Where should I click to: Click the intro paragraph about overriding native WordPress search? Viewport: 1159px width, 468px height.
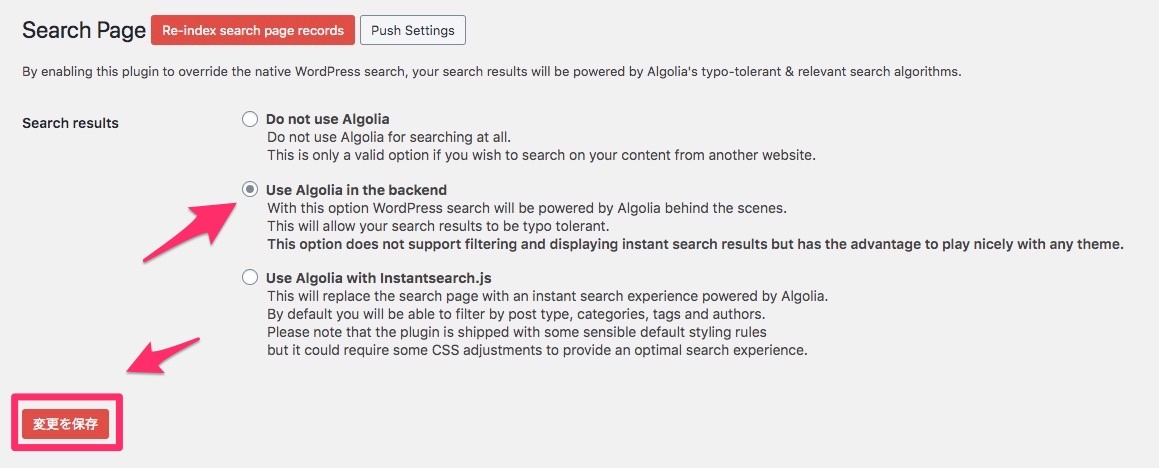tap(491, 72)
